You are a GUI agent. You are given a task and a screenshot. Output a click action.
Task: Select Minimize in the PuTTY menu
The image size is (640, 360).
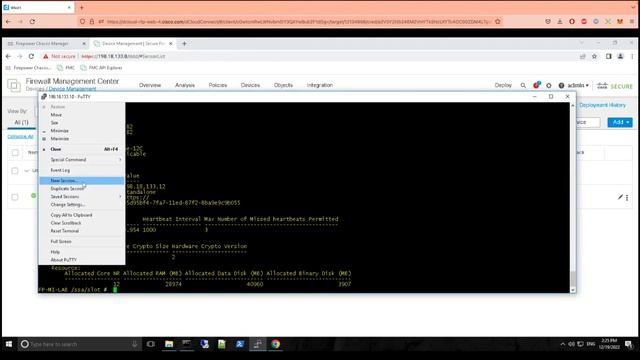click(82, 131)
